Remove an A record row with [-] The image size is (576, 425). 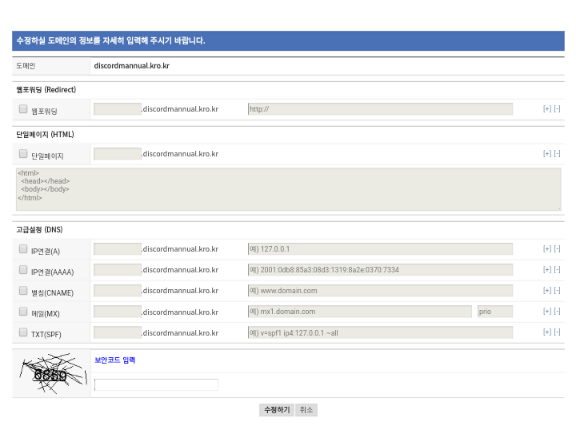[557, 249]
